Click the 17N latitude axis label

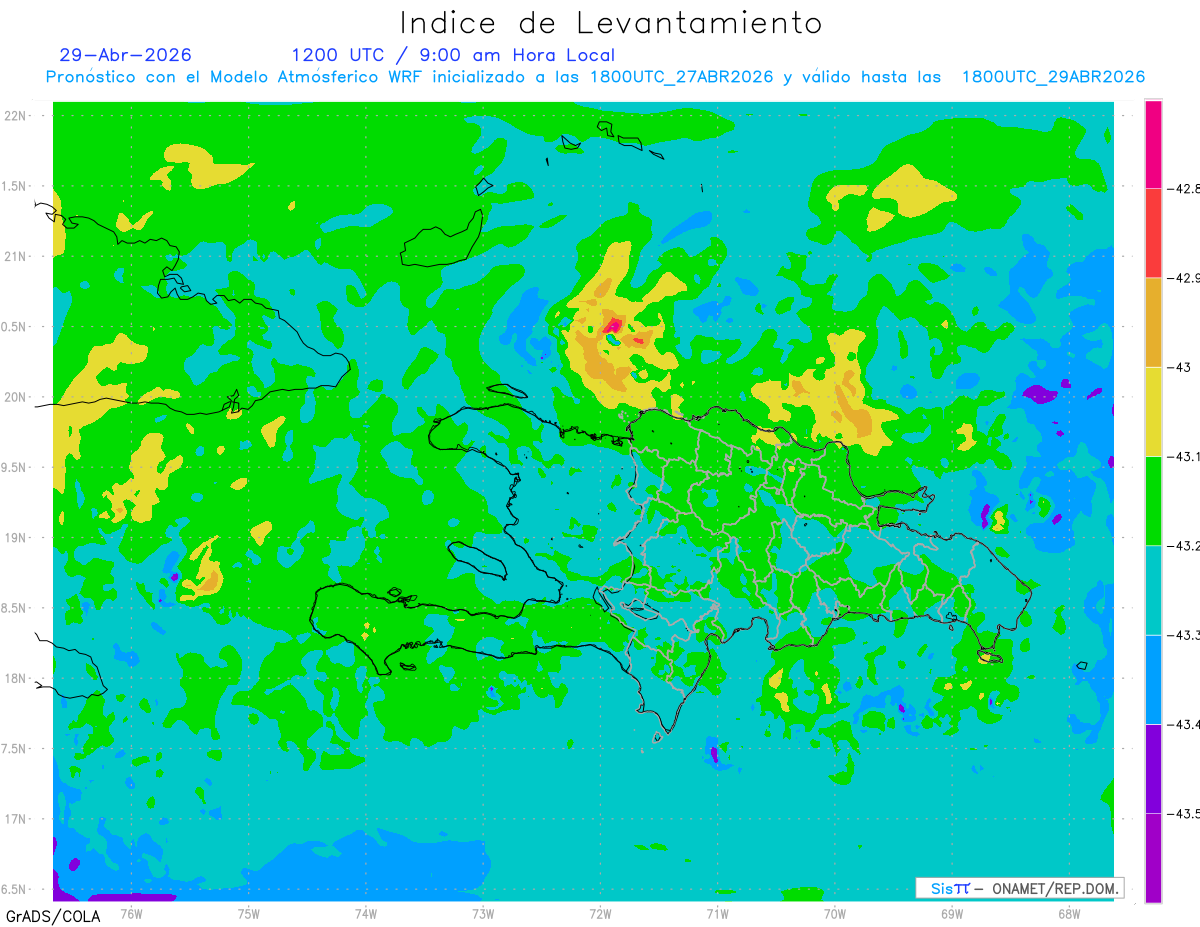pyautogui.click(x=16, y=819)
